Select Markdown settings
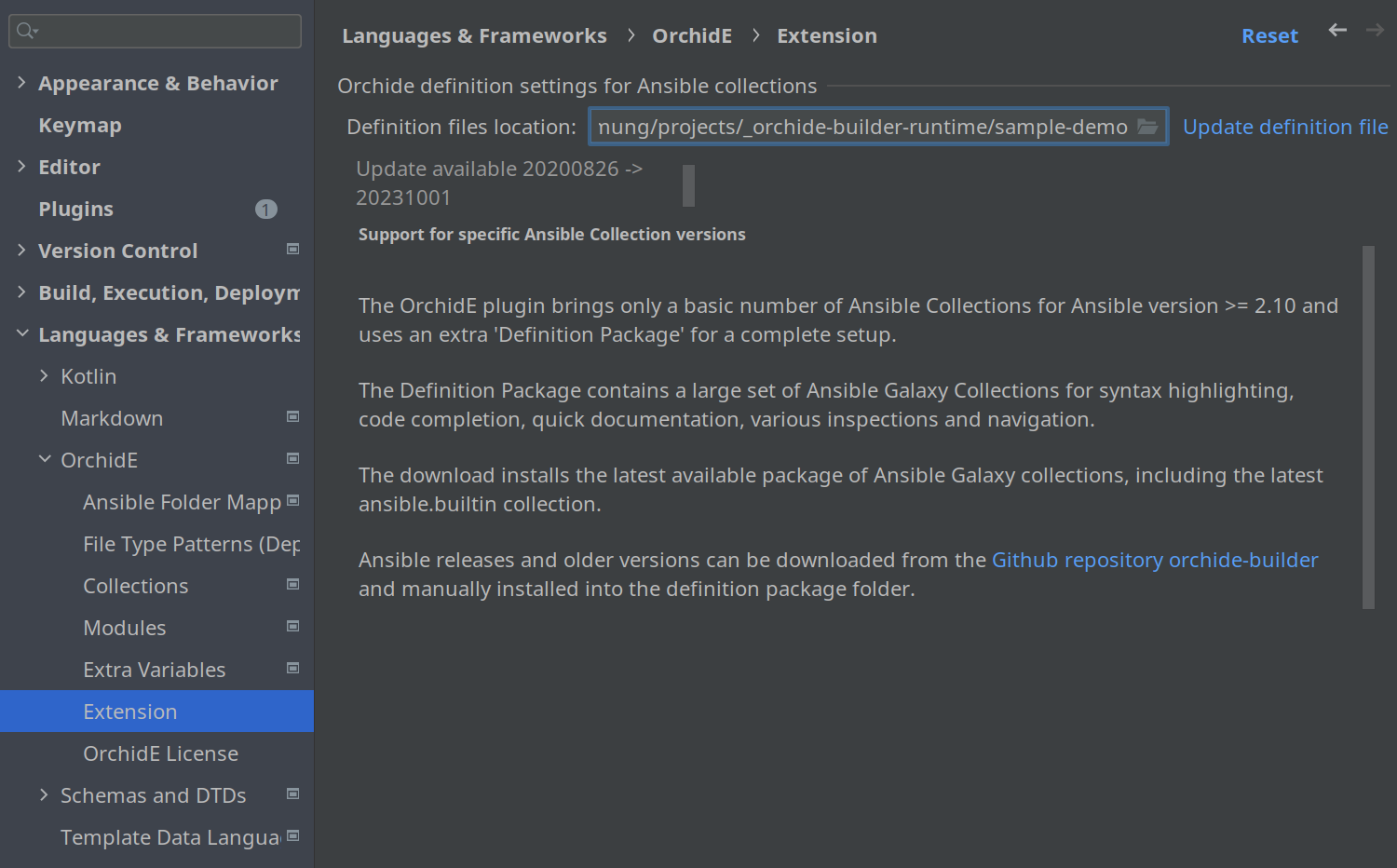Viewport: 1397px width, 868px height. pos(112,419)
